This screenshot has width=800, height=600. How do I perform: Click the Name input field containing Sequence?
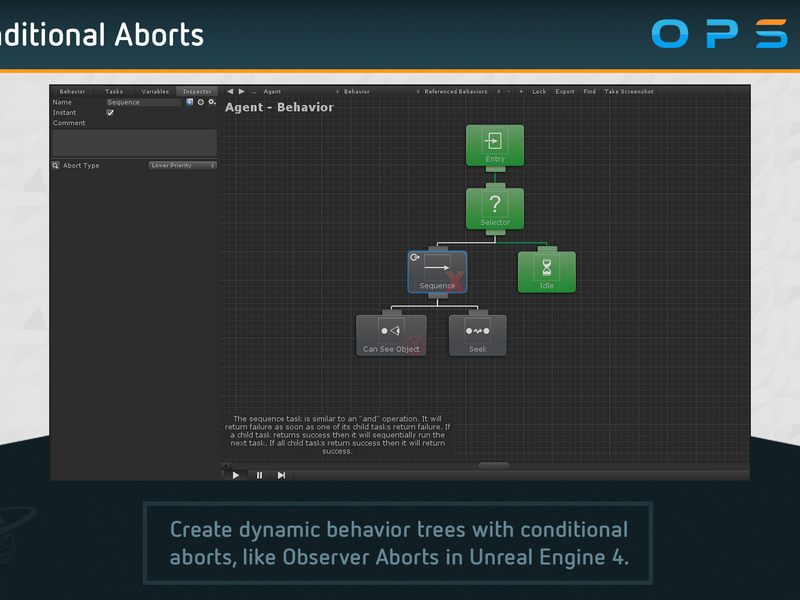pos(143,102)
